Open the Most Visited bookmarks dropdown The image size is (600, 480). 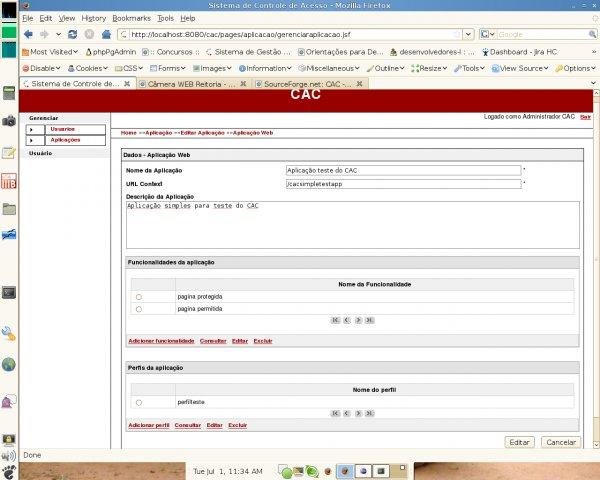tap(50, 52)
